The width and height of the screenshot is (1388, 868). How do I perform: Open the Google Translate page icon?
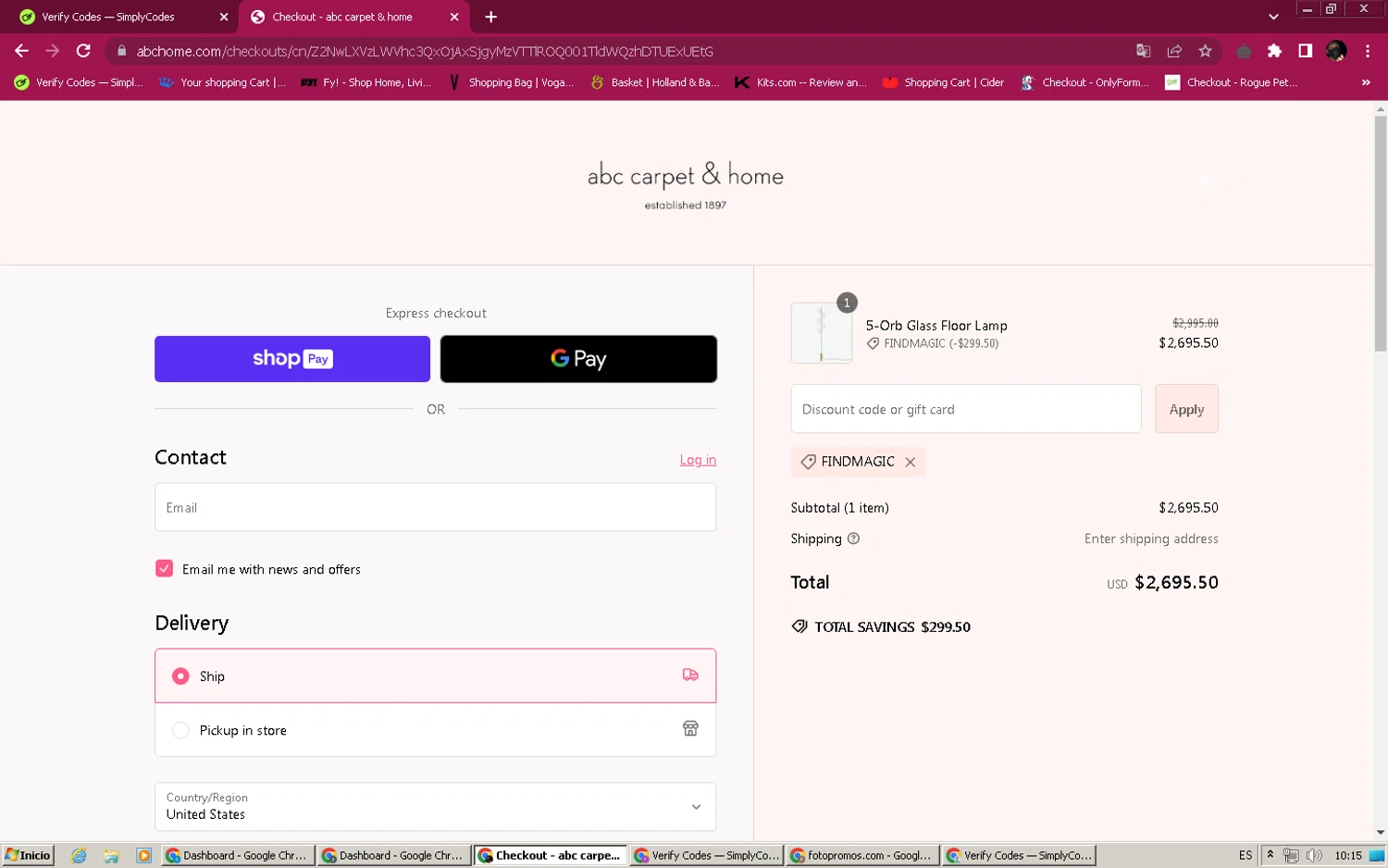(1144, 51)
